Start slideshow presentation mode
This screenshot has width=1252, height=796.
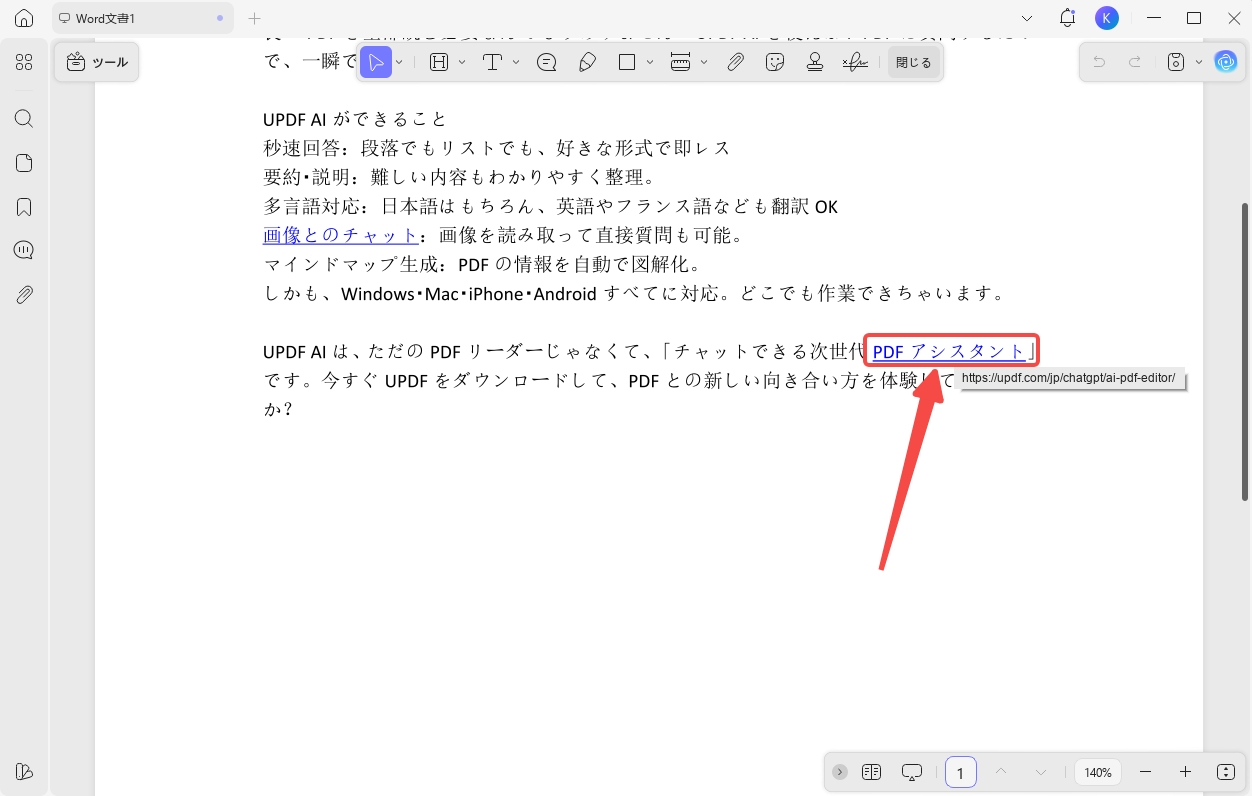point(912,772)
